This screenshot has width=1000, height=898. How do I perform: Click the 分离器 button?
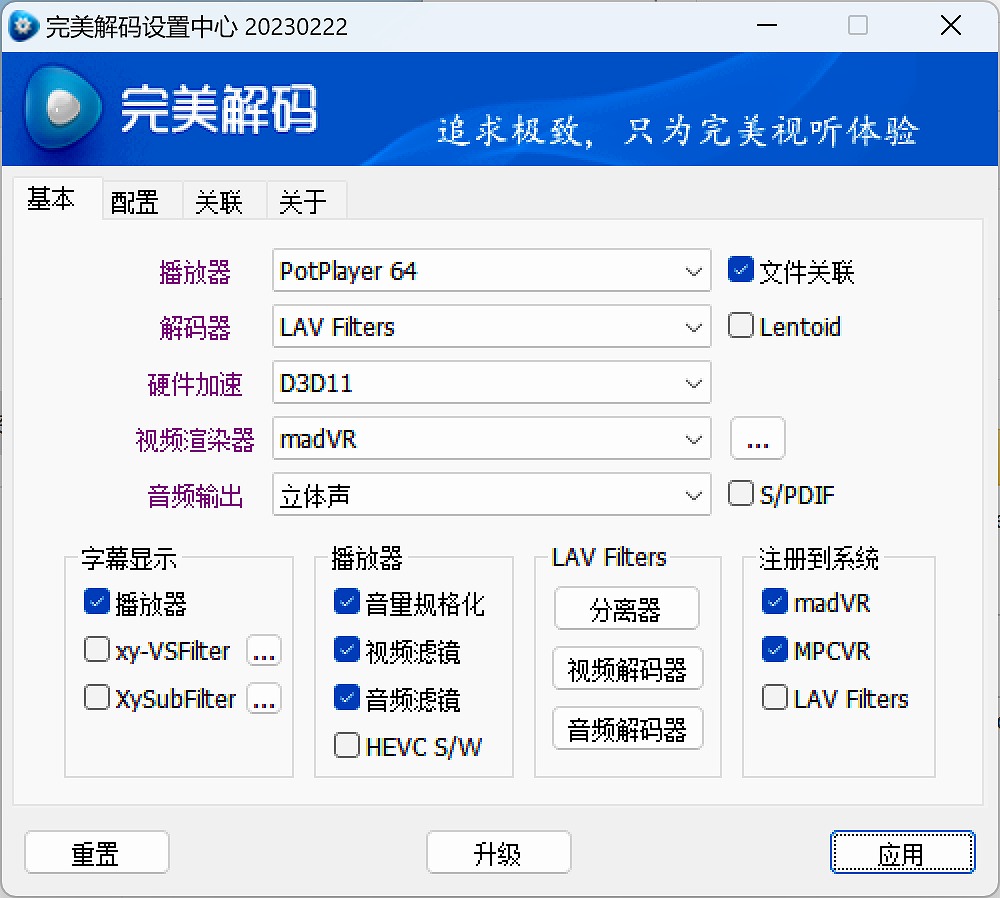click(x=627, y=608)
